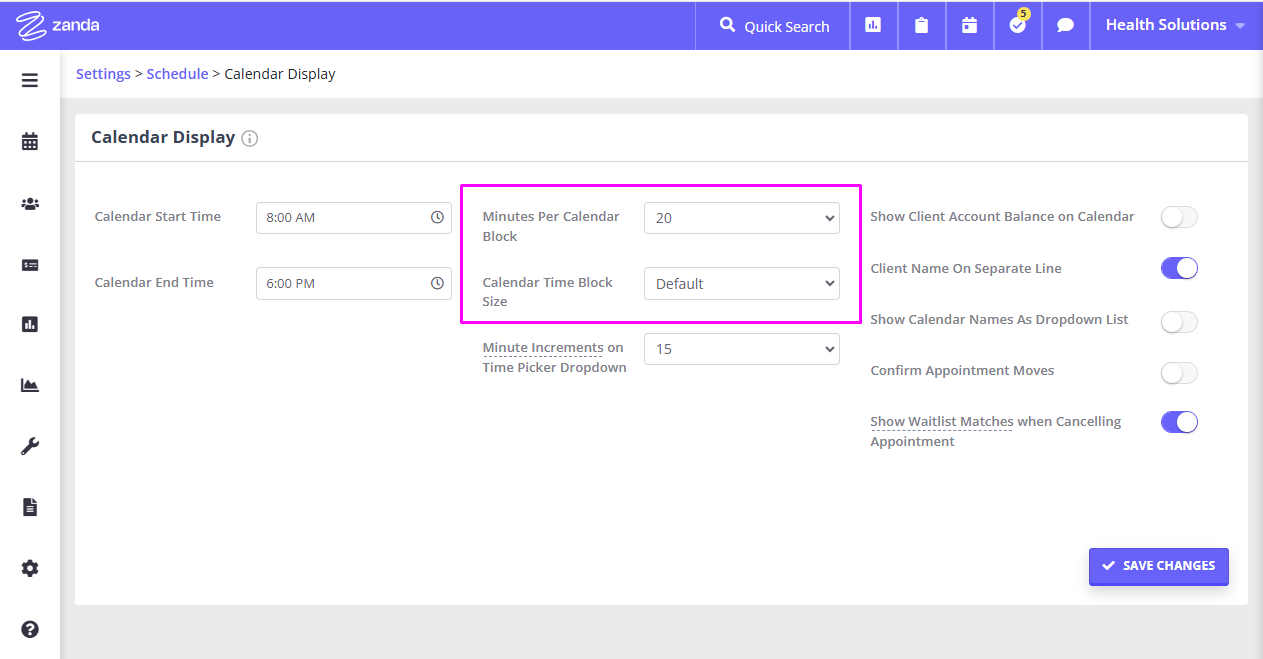The image size is (1263, 659).
Task: Select the Invoices icon in the sidebar
Action: 29,265
